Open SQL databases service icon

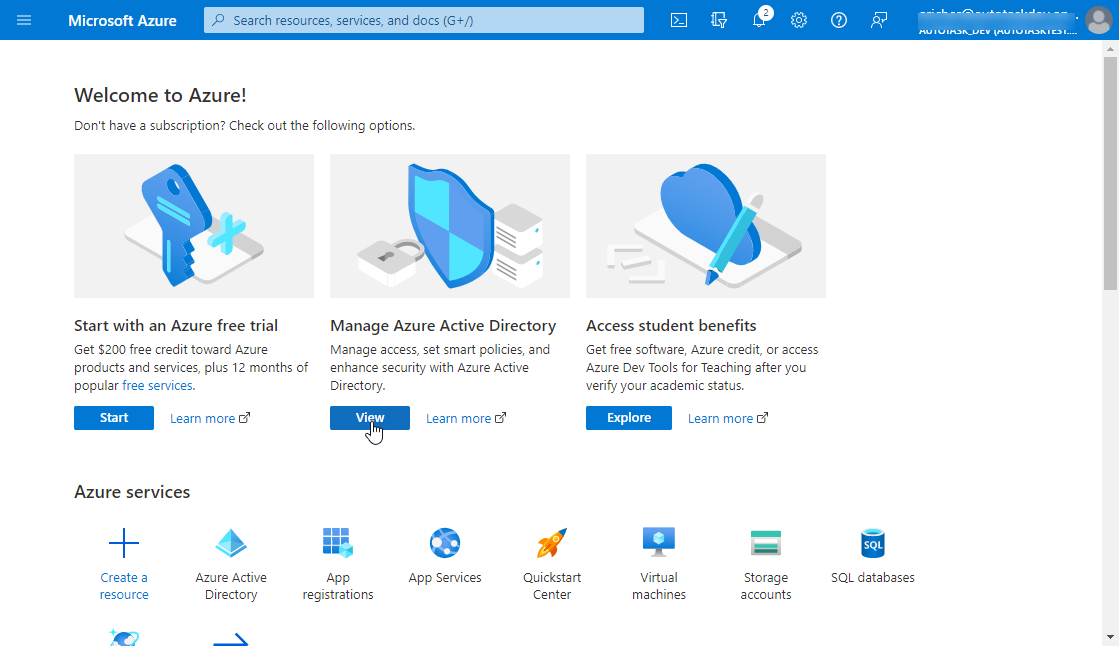point(873,543)
